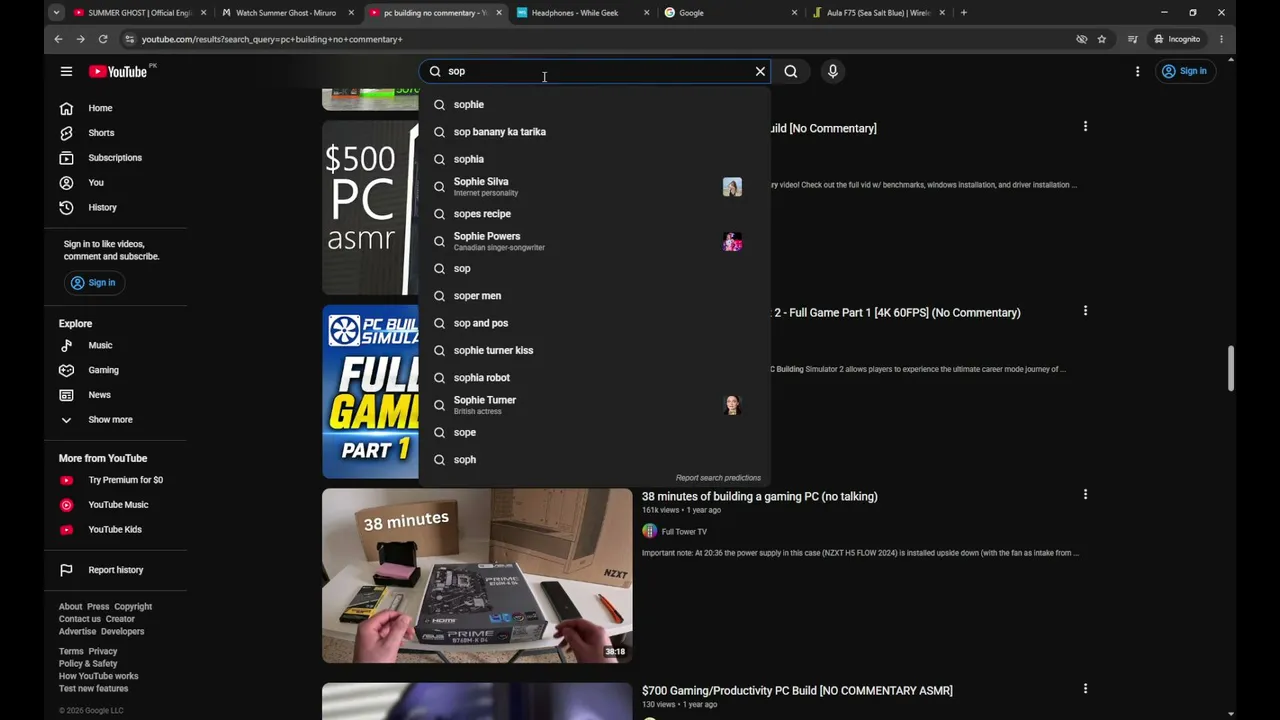The image size is (1280, 720).
Task: Close the pc building YouTube tab
Action: (x=499, y=13)
